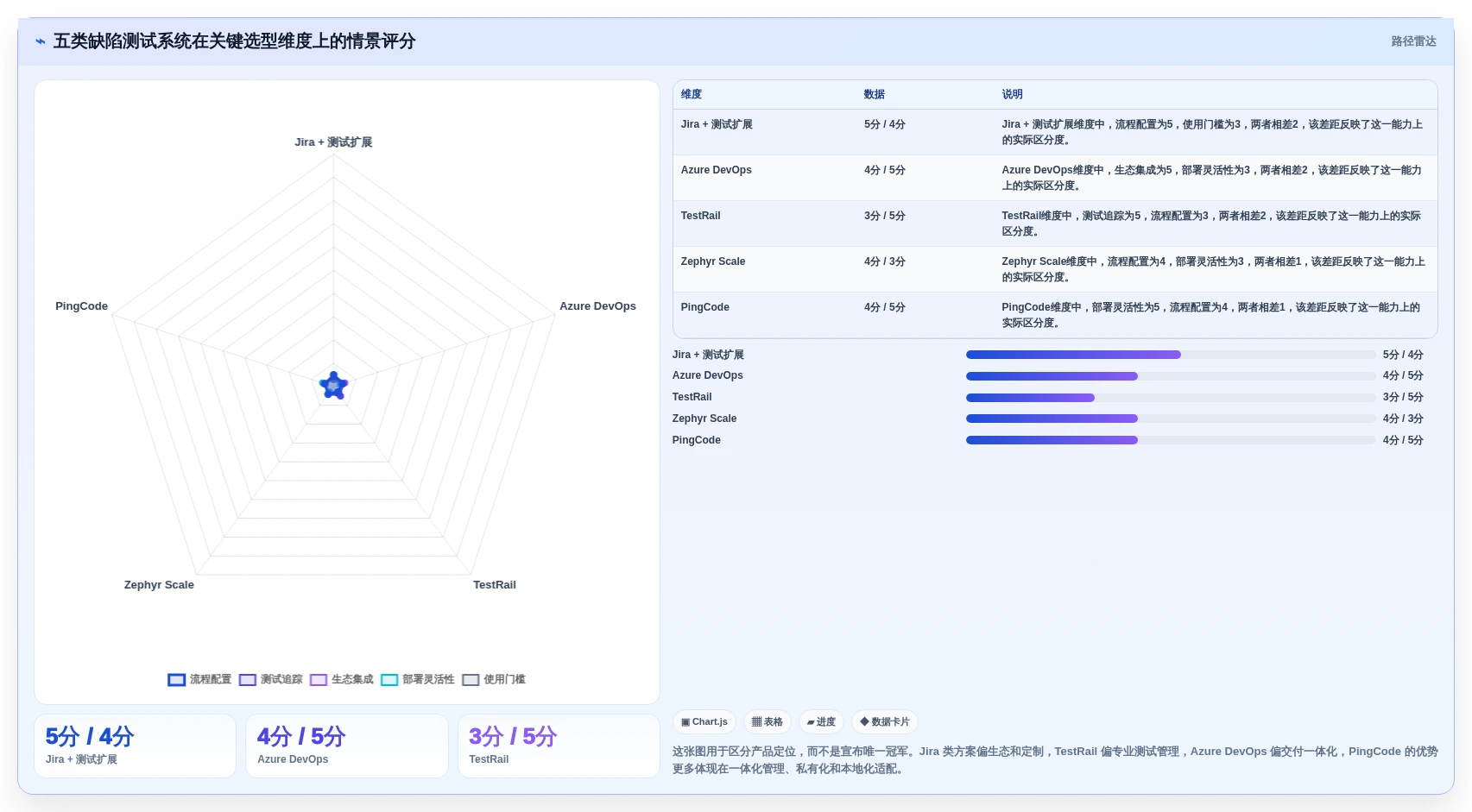Select the TestRail table row name
The width and height of the screenshot is (1472, 812).
click(700, 216)
